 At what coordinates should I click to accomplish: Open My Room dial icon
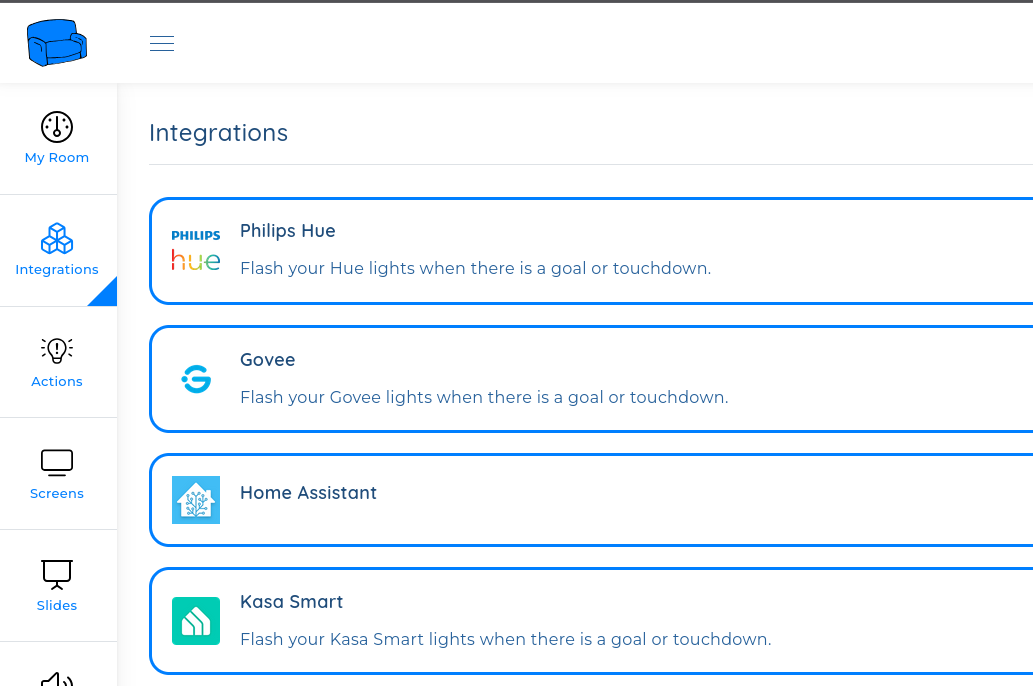pyautogui.click(x=57, y=127)
